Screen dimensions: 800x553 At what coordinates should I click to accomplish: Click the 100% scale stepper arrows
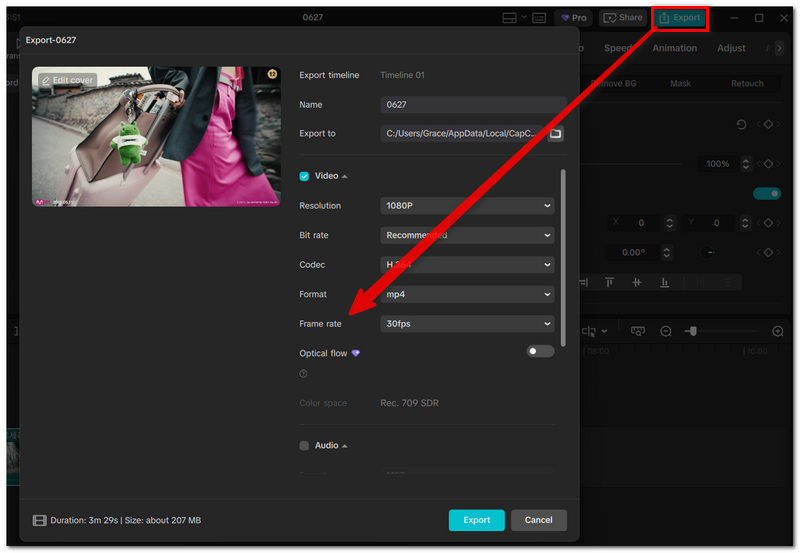point(746,164)
